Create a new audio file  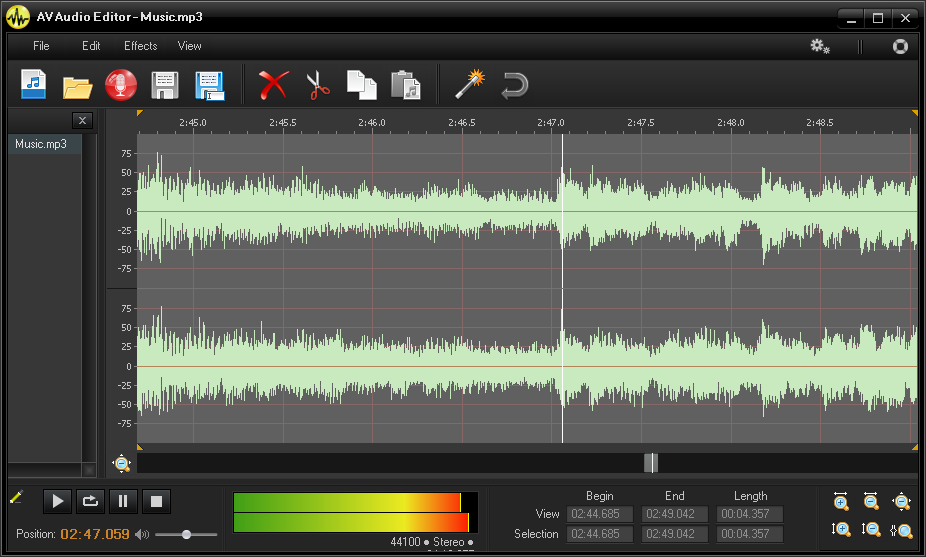pos(34,84)
